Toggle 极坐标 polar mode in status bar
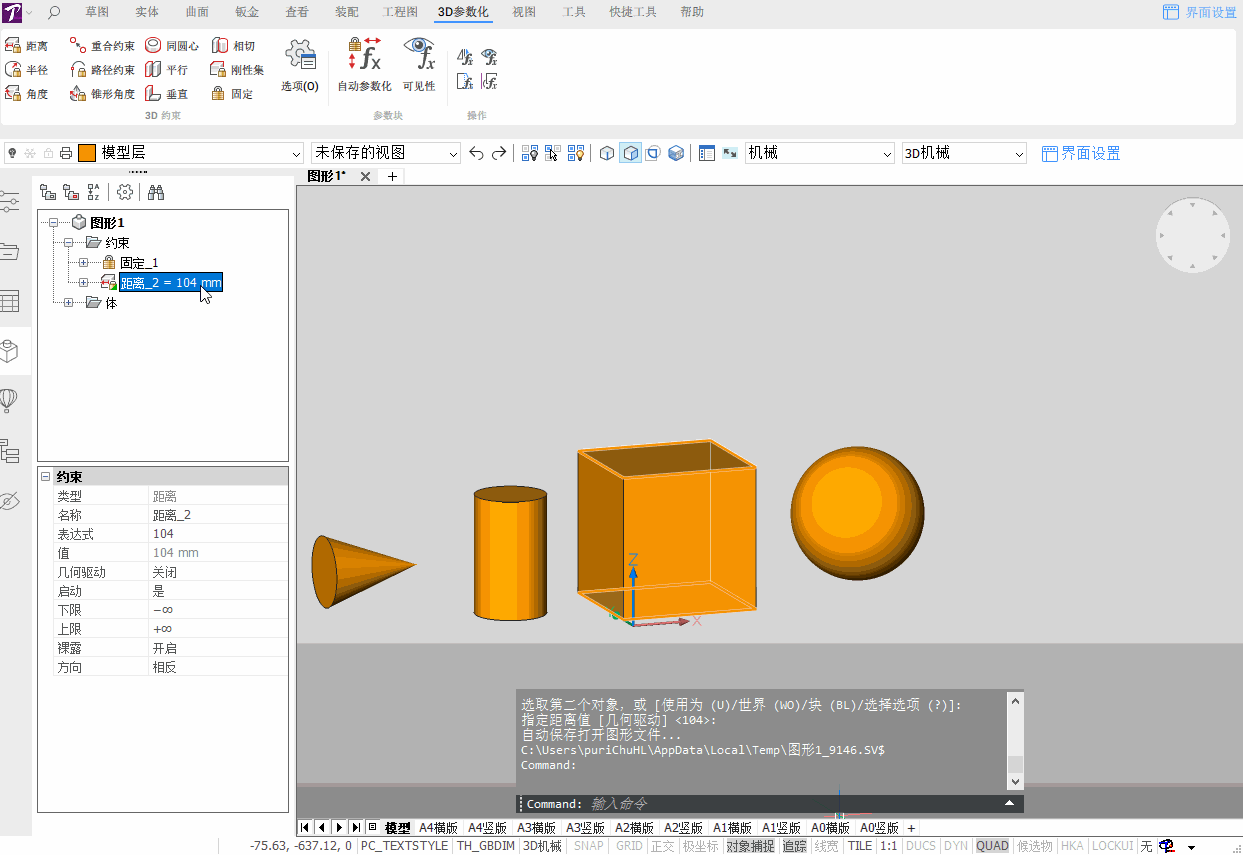This screenshot has height=855, width=1243. pyautogui.click(x=700, y=846)
